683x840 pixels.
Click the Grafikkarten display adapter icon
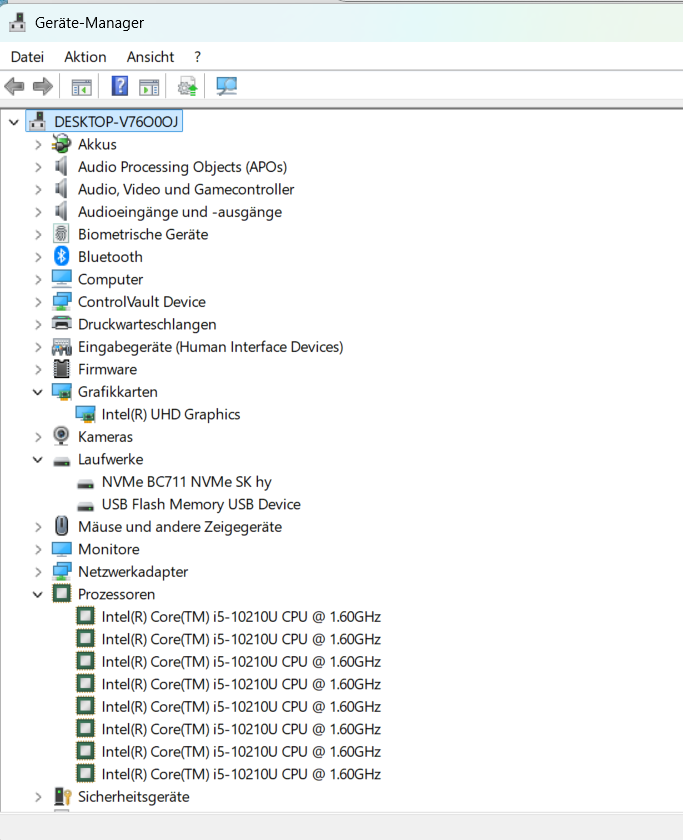point(62,392)
